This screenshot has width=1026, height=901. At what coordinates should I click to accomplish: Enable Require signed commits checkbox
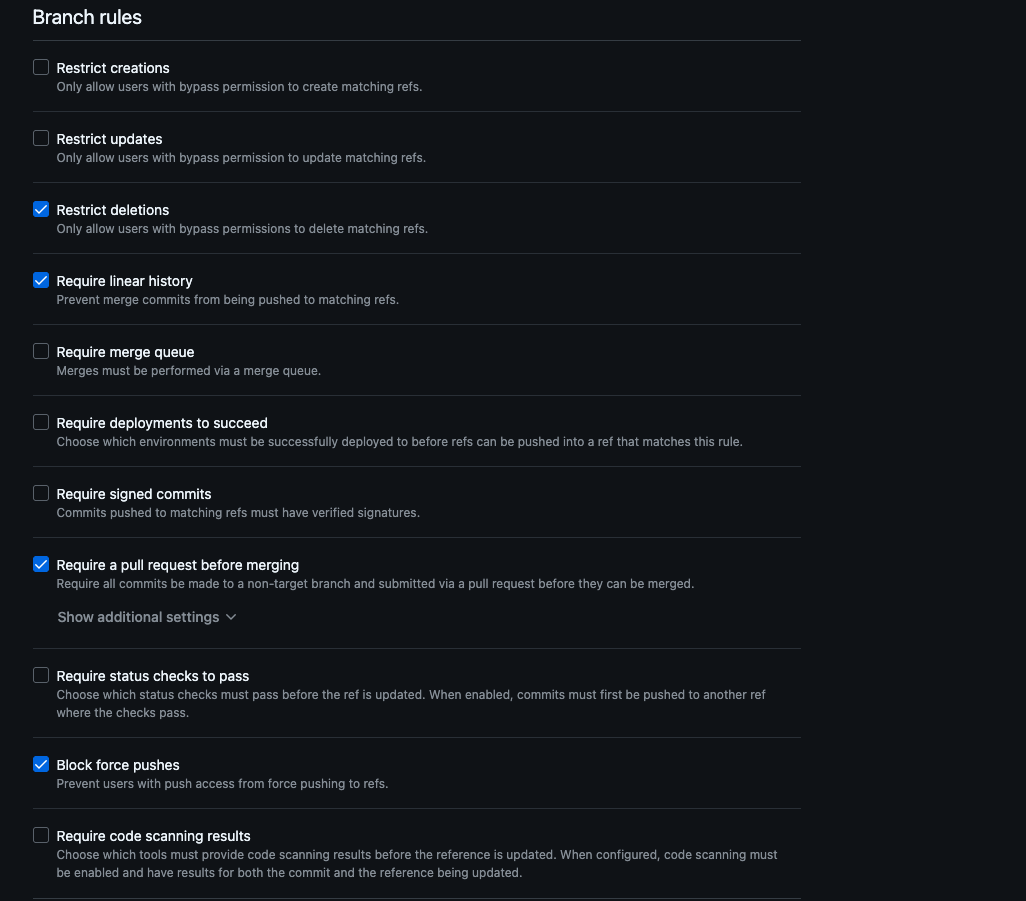point(41,493)
